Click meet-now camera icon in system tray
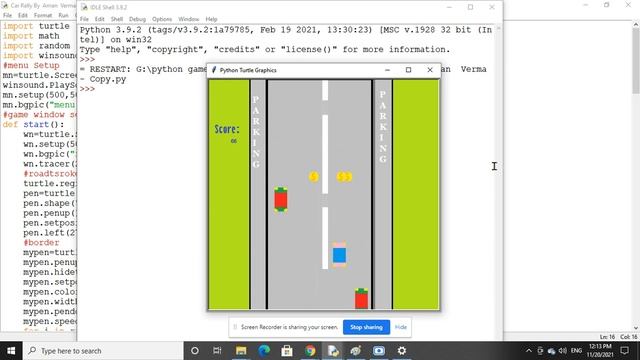640x360 pixels. click(540, 351)
